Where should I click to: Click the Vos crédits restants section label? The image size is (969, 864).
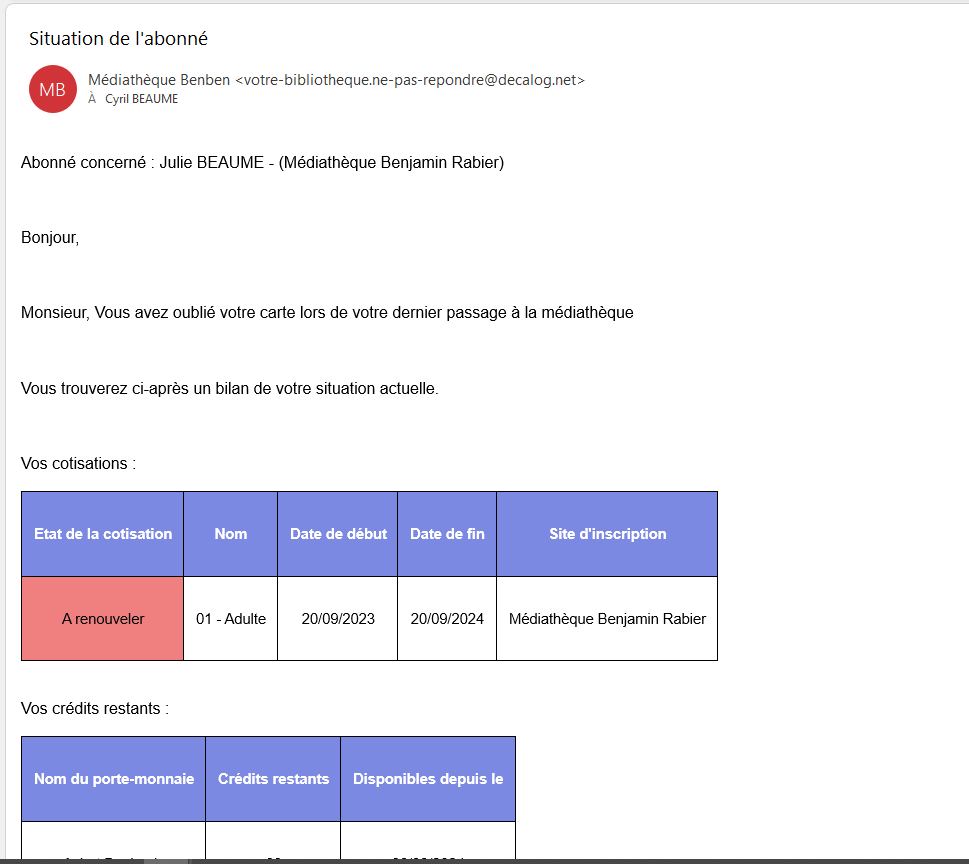point(84,708)
